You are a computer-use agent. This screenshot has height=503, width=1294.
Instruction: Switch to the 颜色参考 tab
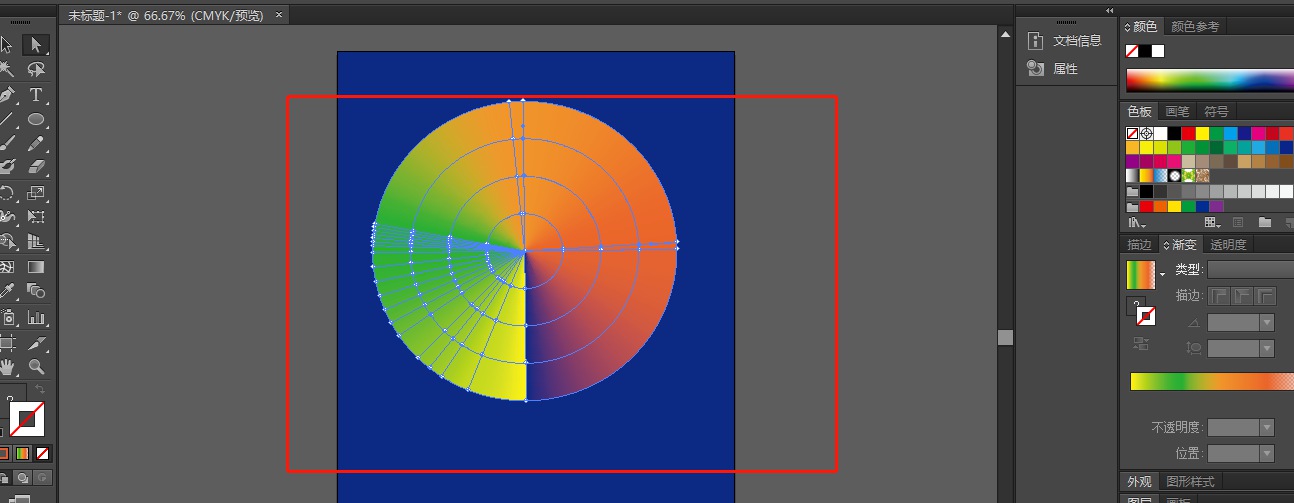(x=1194, y=27)
